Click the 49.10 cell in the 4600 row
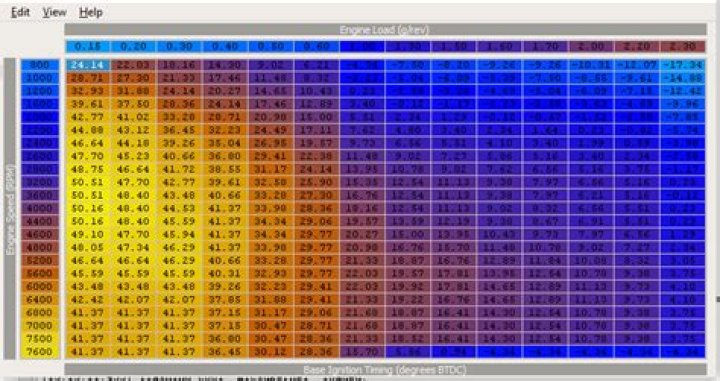 [x=87, y=234]
